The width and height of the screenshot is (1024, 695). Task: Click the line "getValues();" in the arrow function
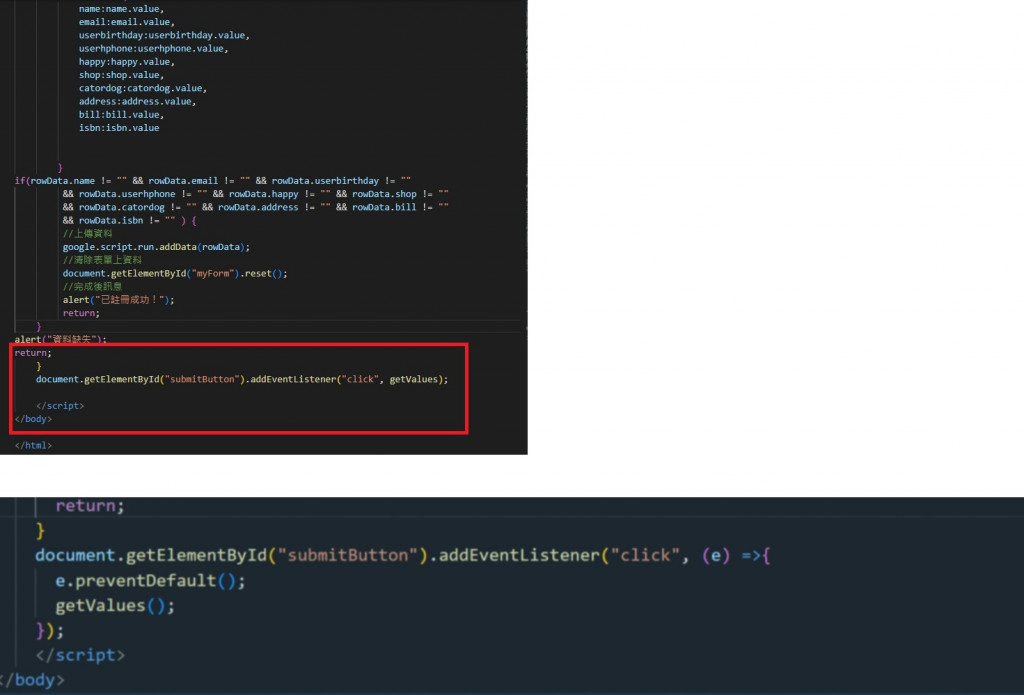115,606
